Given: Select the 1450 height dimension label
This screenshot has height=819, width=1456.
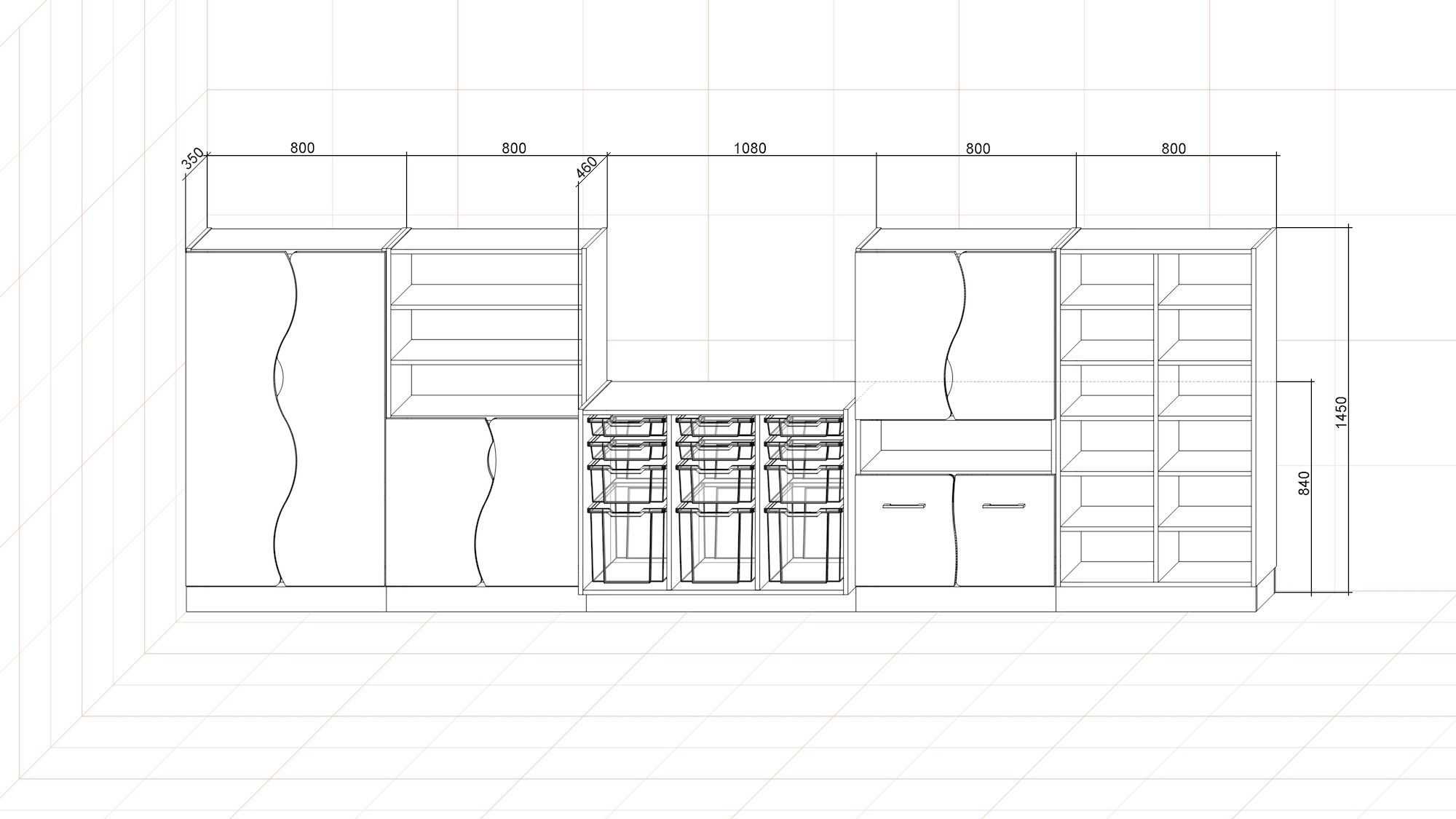Looking at the screenshot, I should 1342,412.
